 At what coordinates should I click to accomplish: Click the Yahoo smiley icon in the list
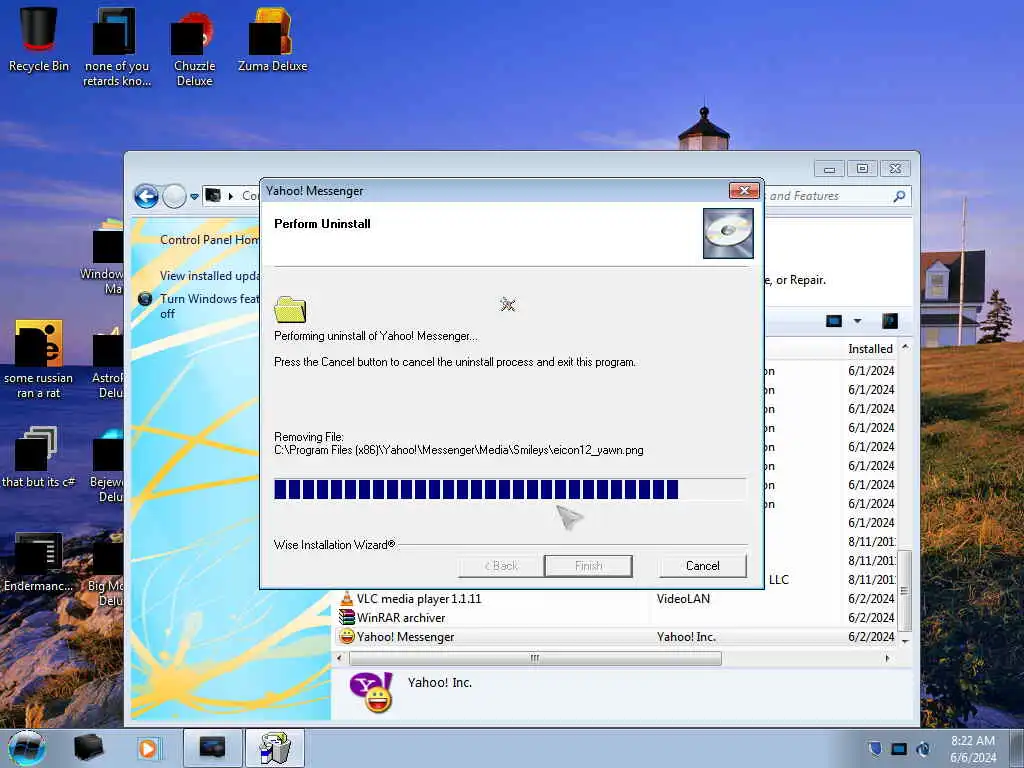pos(347,636)
